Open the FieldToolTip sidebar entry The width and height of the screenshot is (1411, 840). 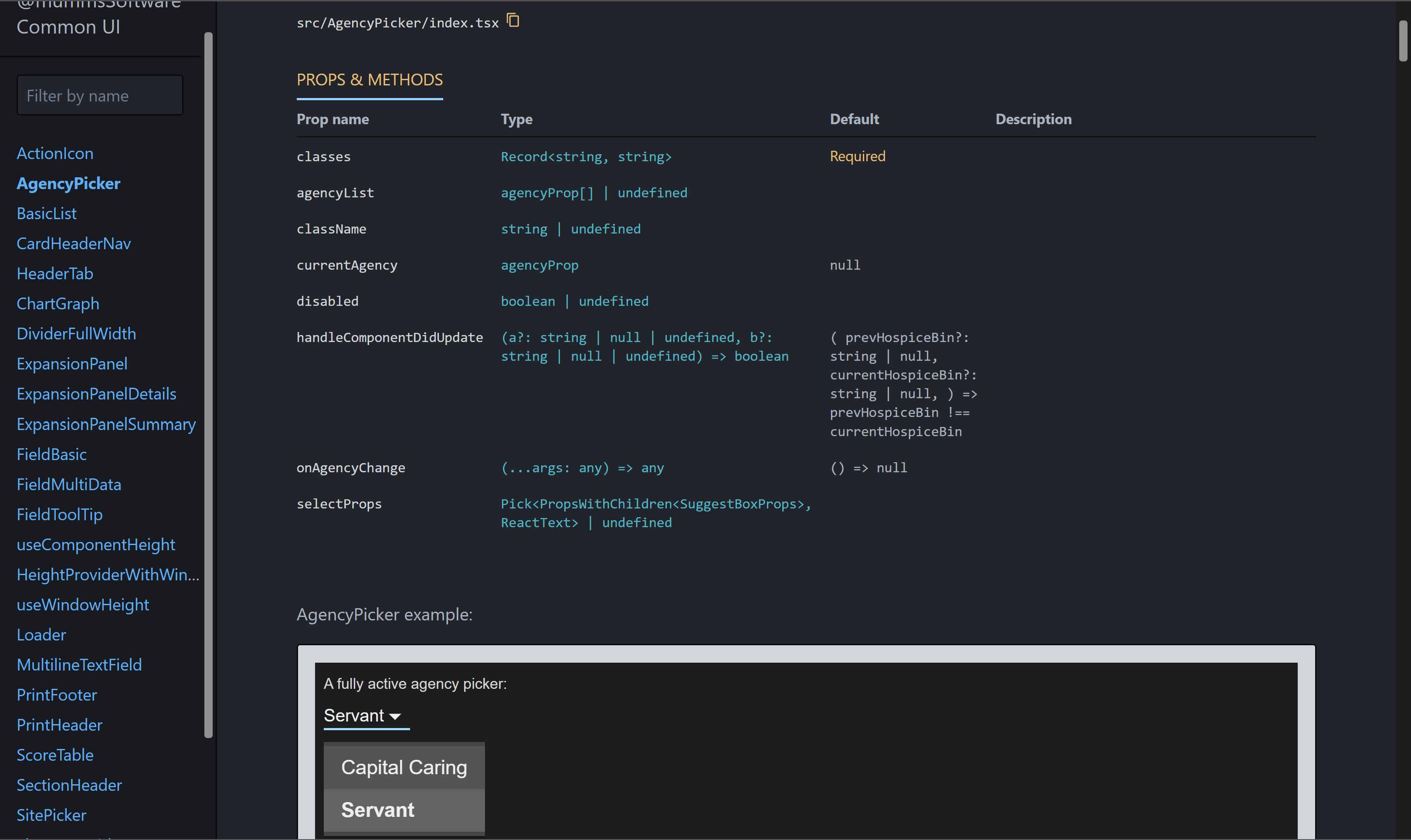[x=59, y=515]
